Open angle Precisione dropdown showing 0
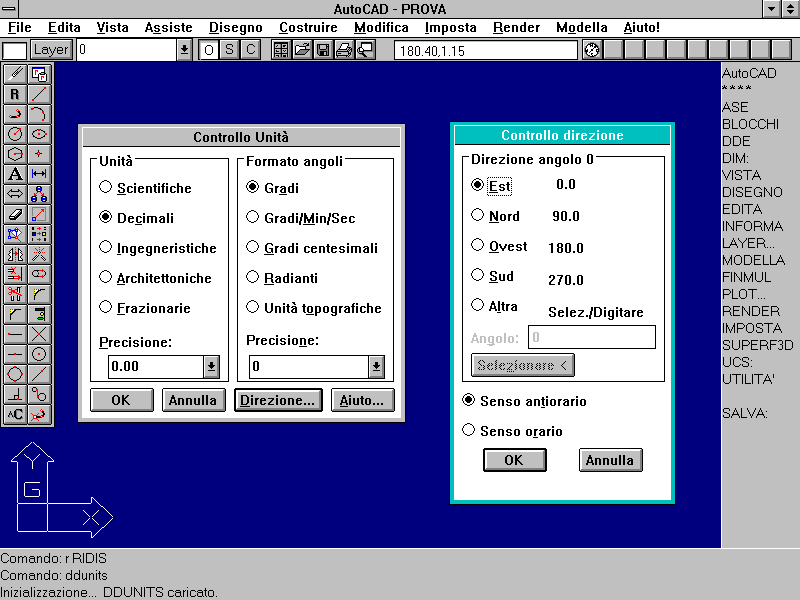The image size is (800, 600). click(x=376, y=366)
